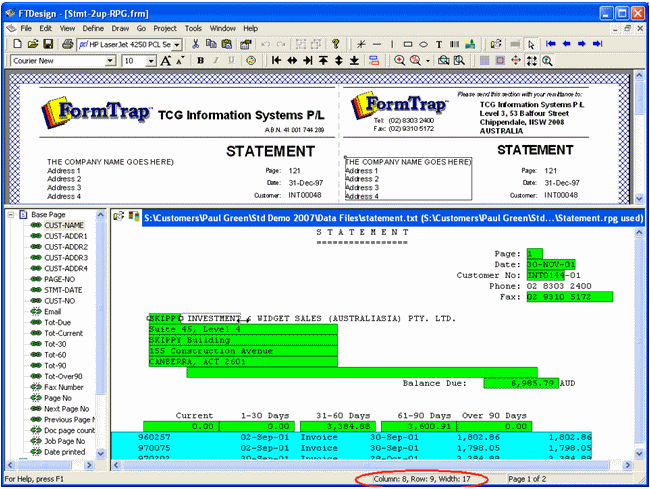This screenshot has width=650, height=489.
Task: Select PAGE-NO in the field tree
Action: (60, 279)
